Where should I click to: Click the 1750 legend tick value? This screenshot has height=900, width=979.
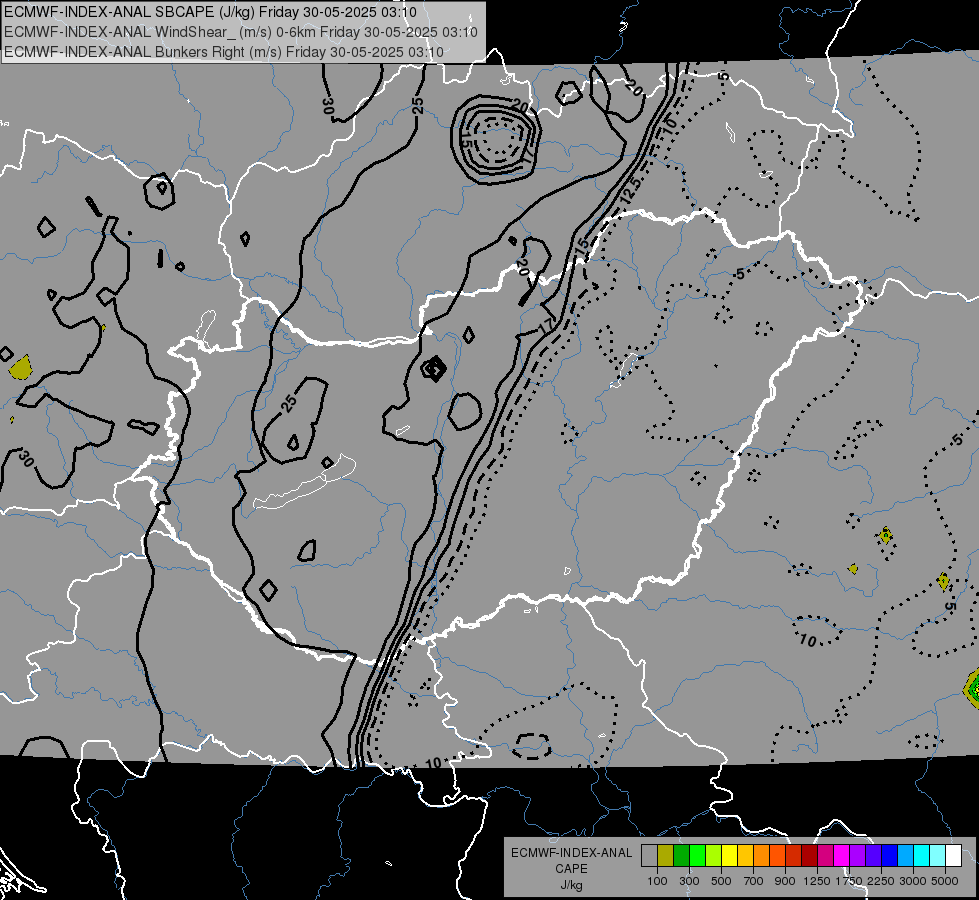point(849,881)
